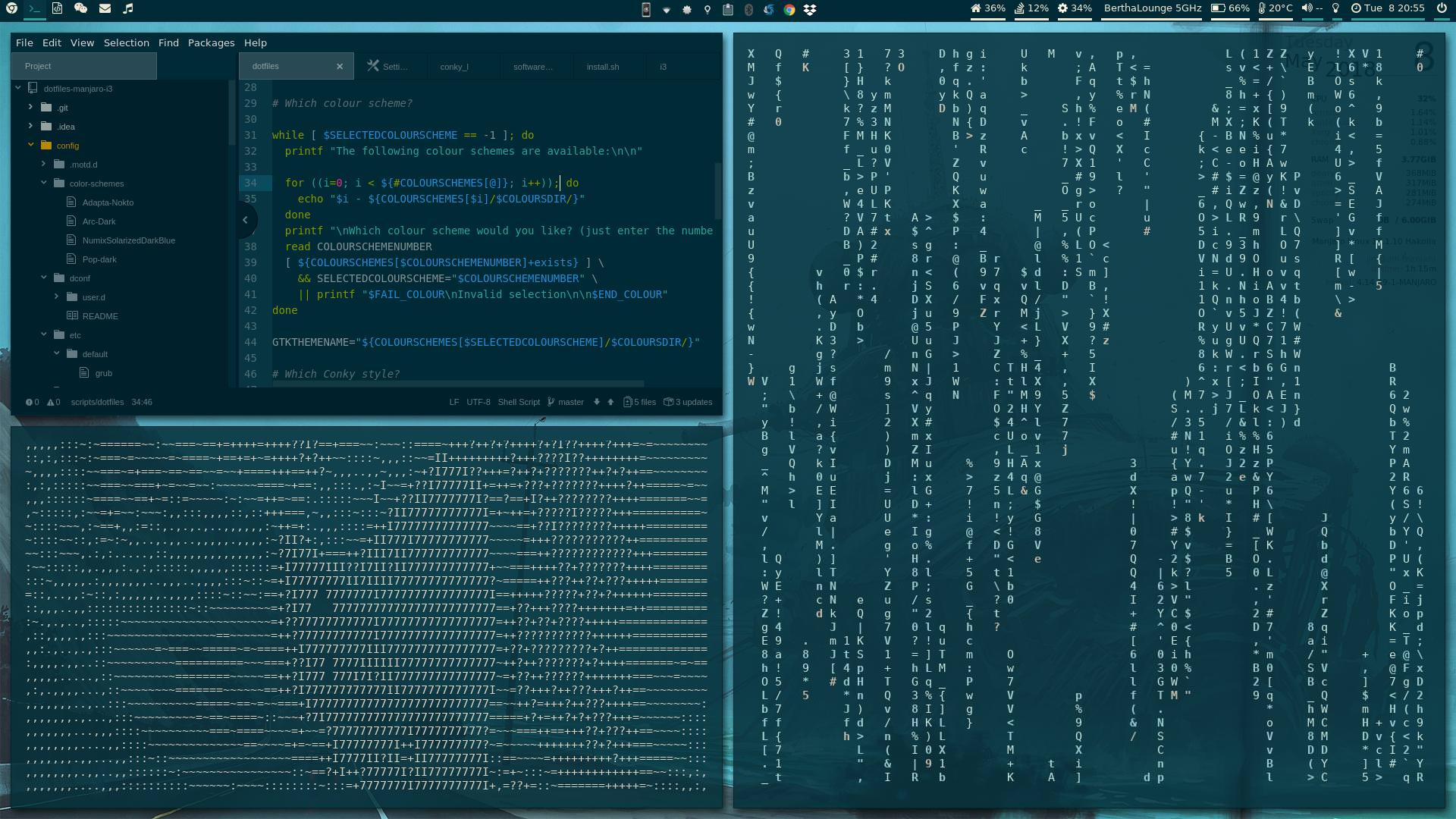Viewport: 1456px width, 819px height.
Task: Click the master git branch indicator
Action: click(566, 402)
